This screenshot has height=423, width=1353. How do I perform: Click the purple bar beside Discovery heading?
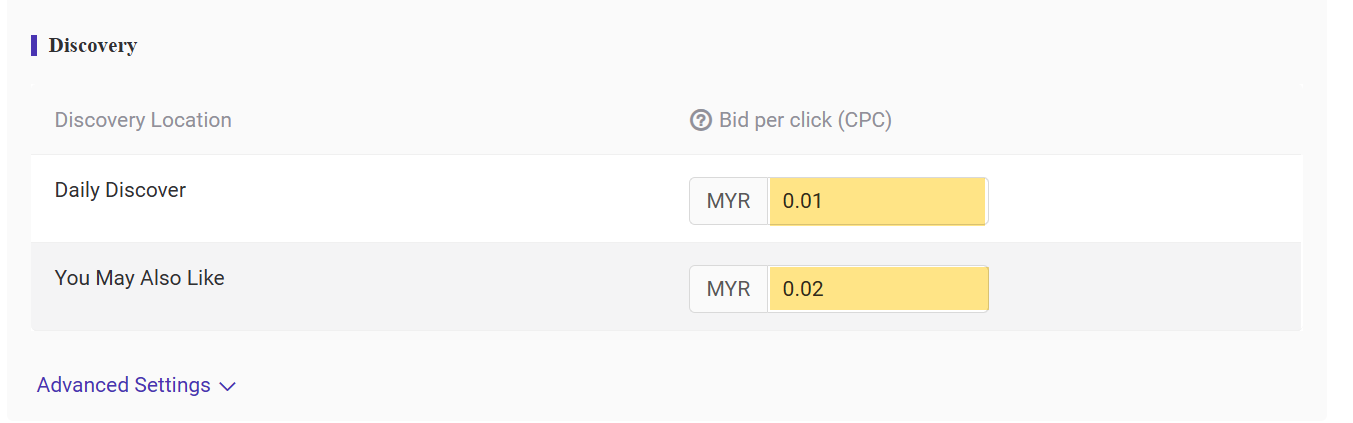click(34, 45)
